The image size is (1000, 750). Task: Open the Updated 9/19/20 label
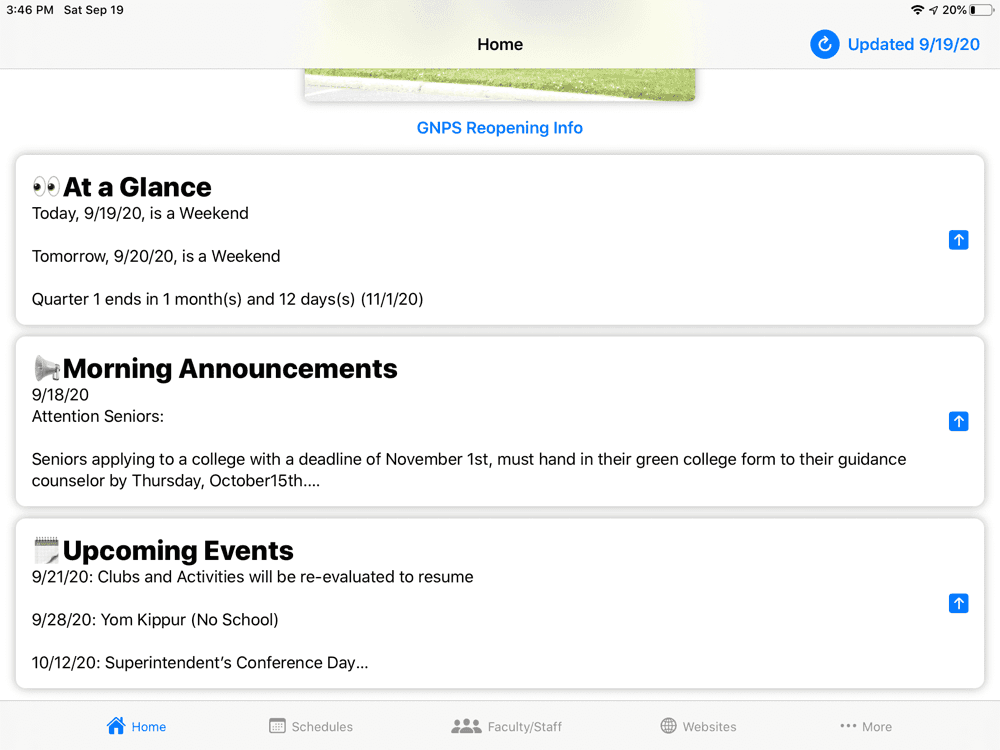(x=913, y=44)
